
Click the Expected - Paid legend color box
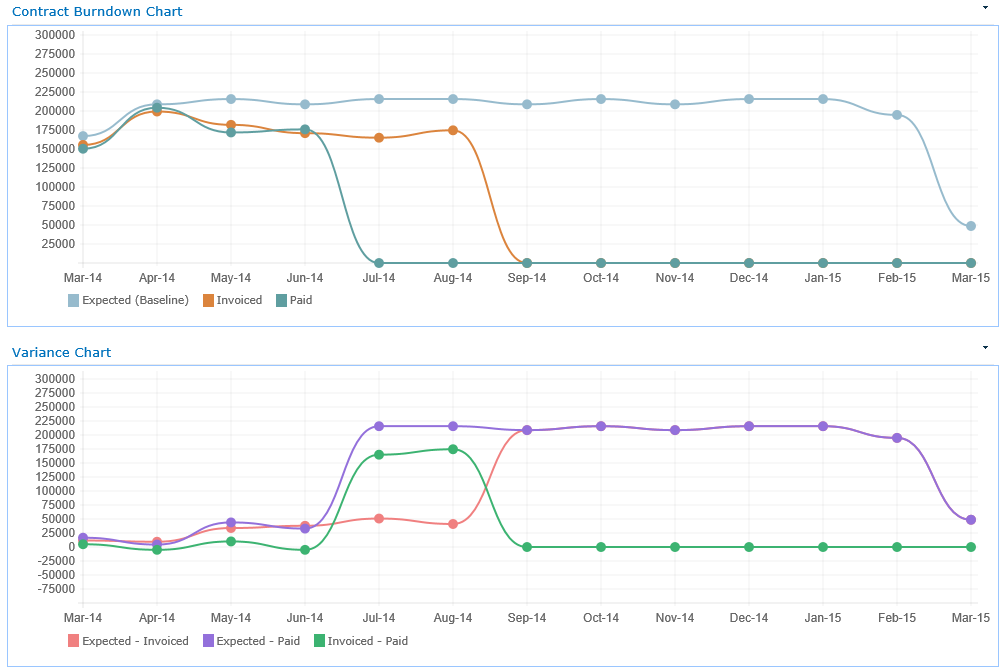pyautogui.click(x=208, y=641)
